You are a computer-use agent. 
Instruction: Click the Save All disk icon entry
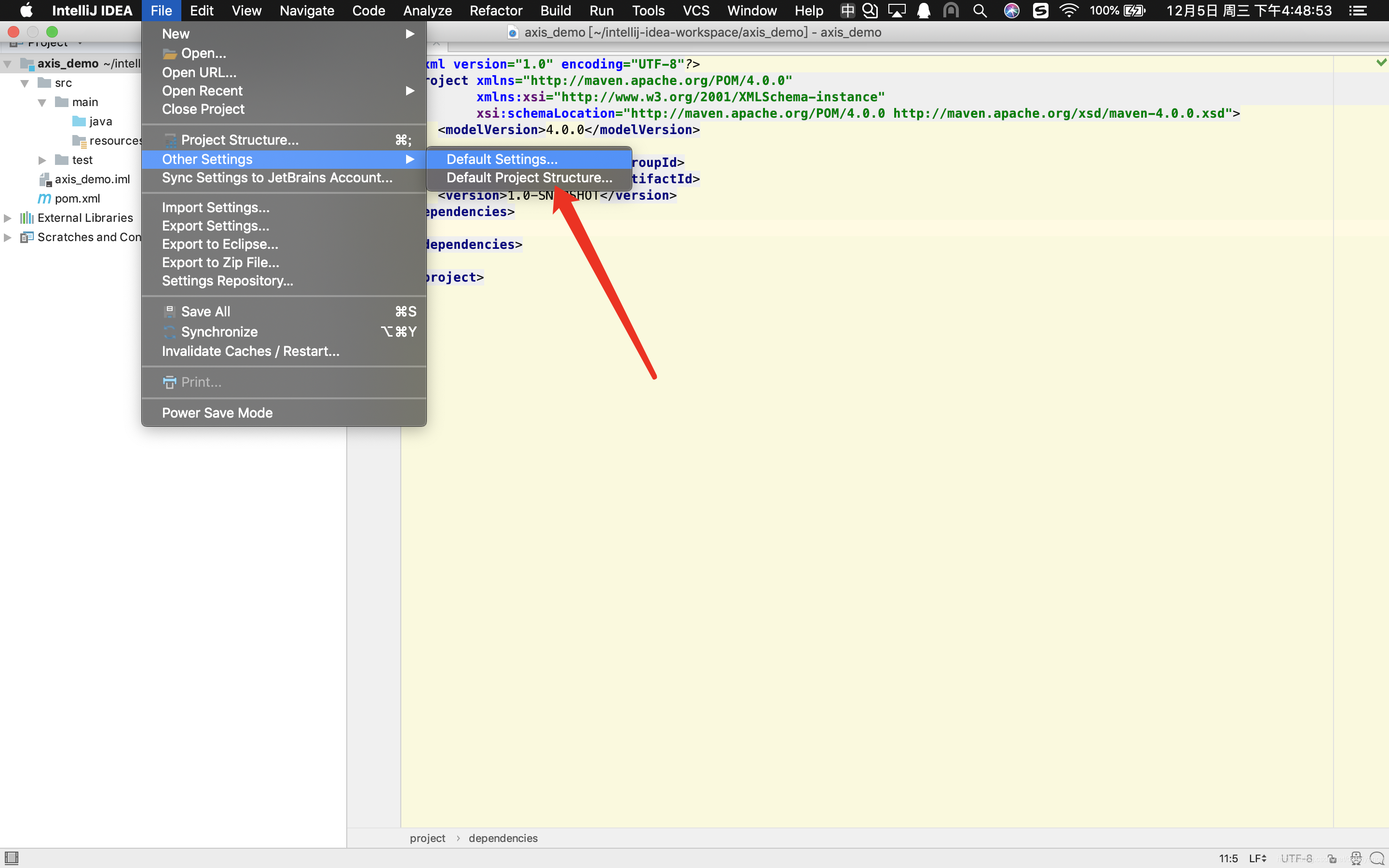point(205,311)
